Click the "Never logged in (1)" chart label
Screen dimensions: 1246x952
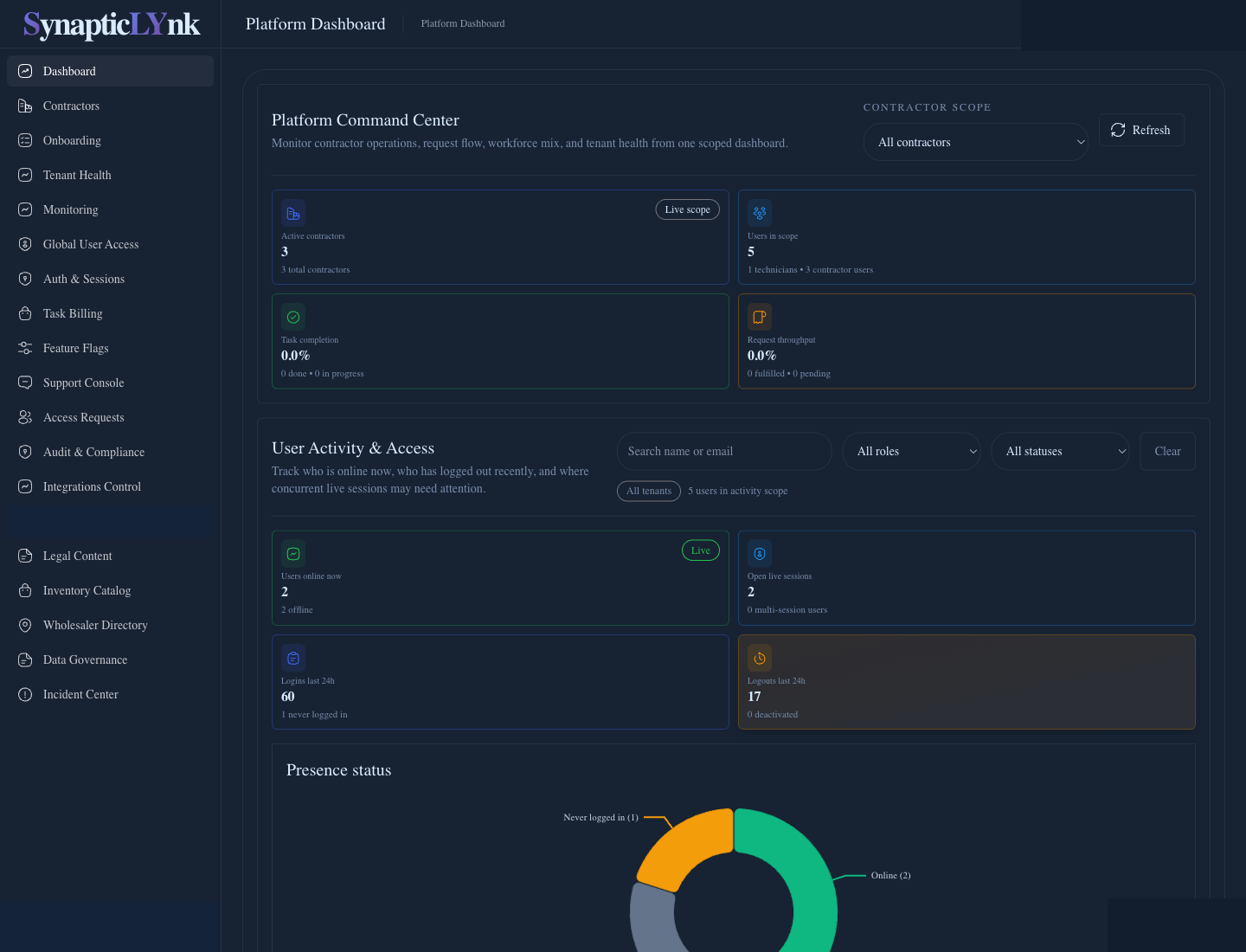coord(601,817)
